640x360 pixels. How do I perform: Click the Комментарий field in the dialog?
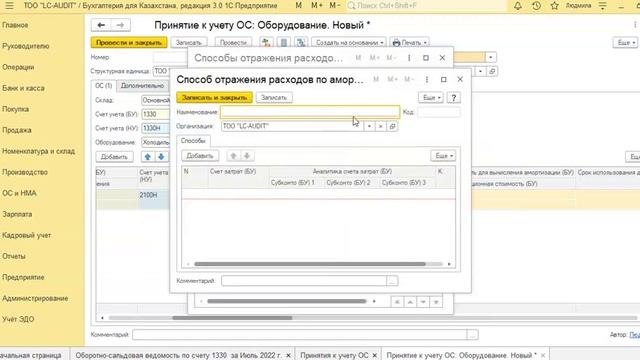[x=304, y=281]
